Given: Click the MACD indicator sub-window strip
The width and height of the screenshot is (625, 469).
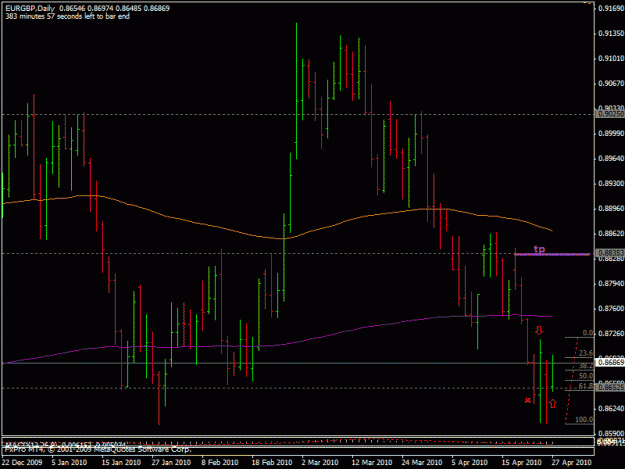Looking at the screenshot, I should pyautogui.click(x=298, y=442).
